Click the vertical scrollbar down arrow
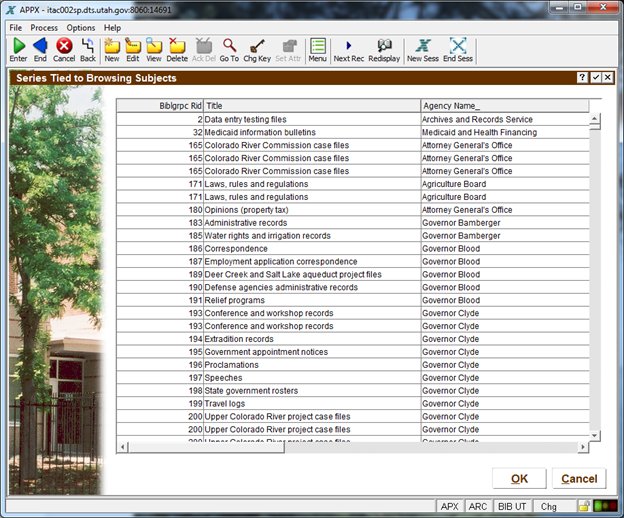 tap(595, 435)
